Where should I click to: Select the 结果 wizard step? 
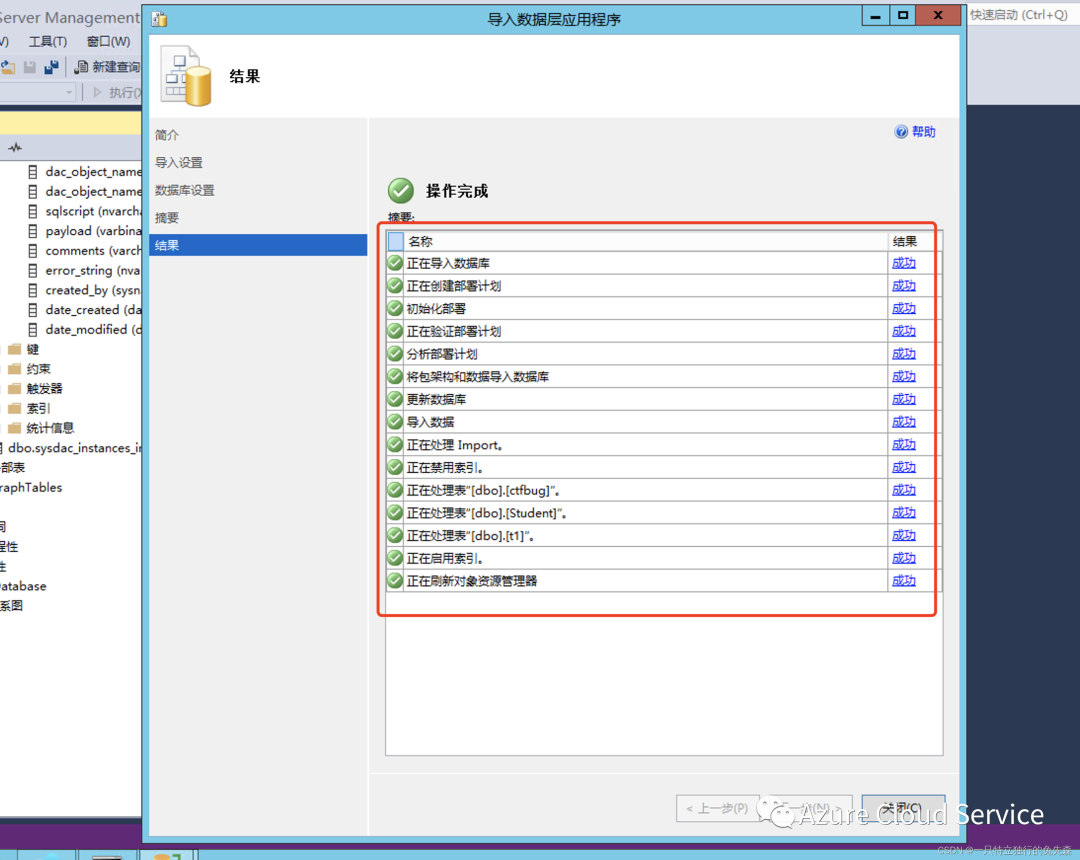coord(258,245)
